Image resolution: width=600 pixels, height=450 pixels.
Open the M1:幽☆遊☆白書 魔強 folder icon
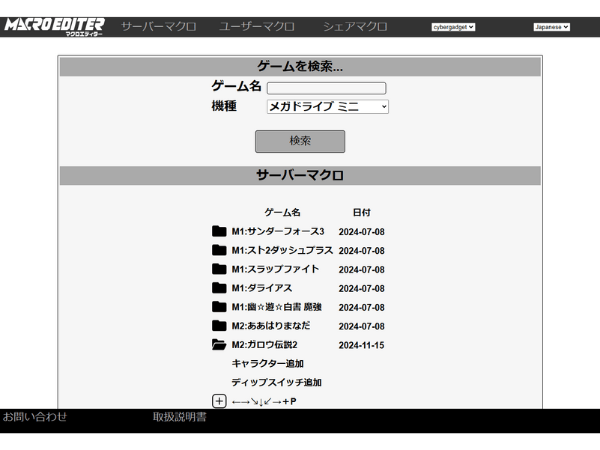coord(219,307)
